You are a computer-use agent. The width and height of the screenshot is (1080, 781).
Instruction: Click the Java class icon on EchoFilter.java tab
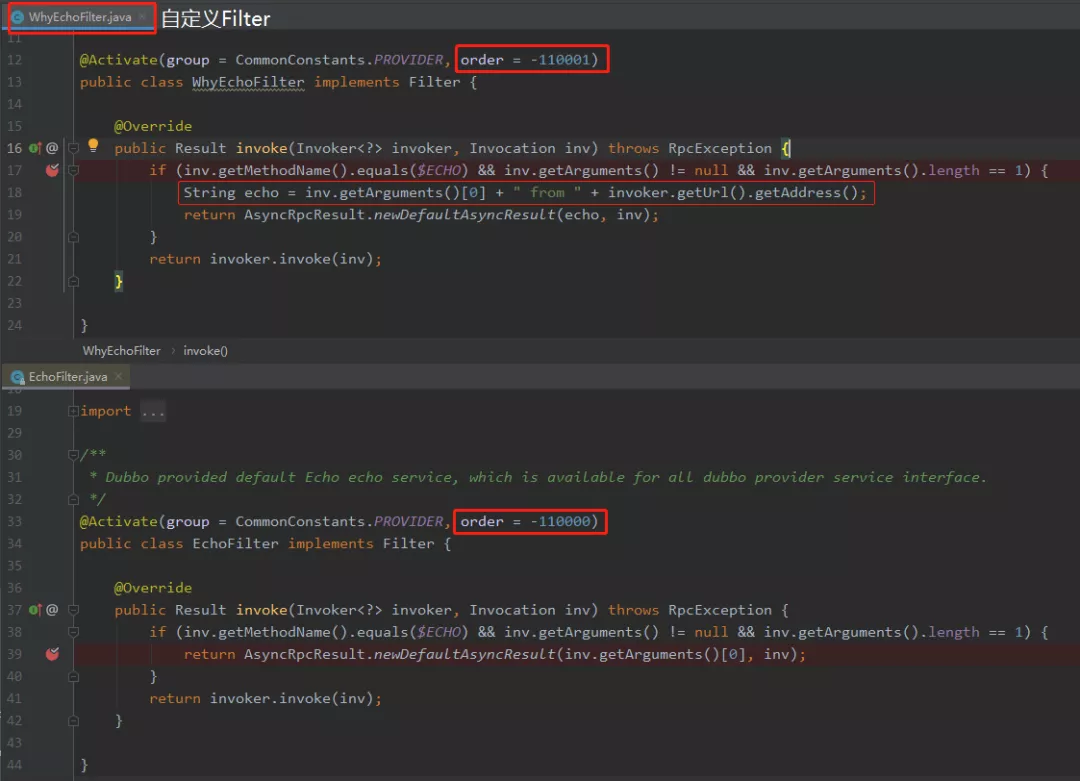(x=18, y=377)
